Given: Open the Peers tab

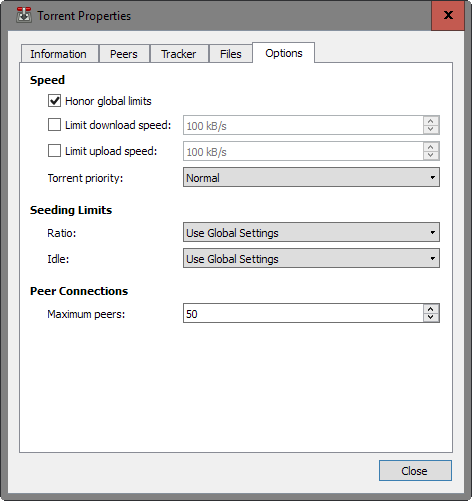Looking at the screenshot, I should [x=124, y=54].
